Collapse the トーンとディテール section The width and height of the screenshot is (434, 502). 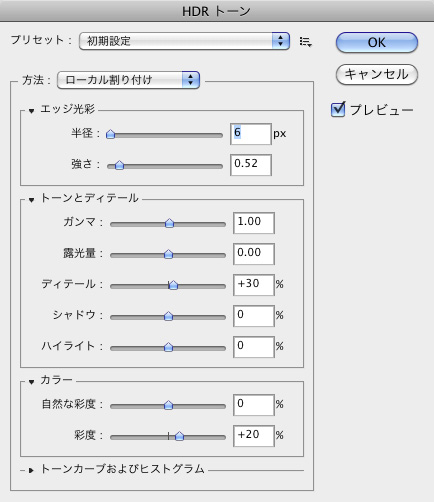point(31,200)
